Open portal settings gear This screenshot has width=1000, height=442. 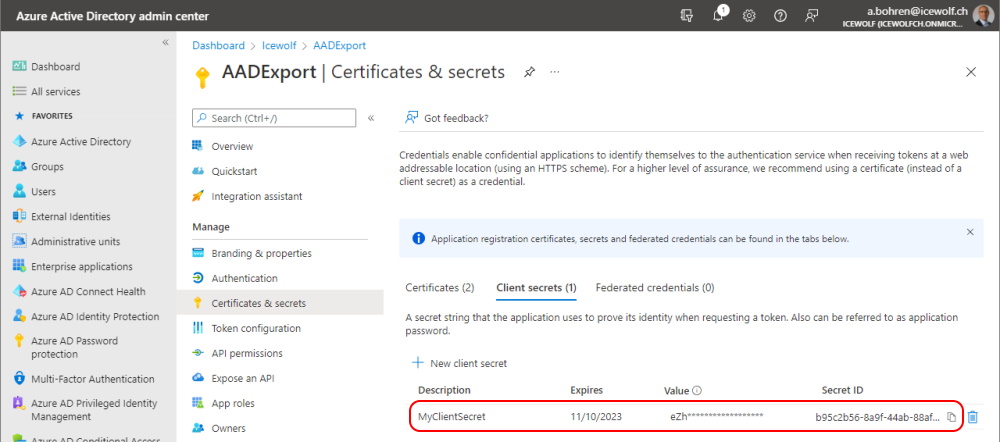(749, 16)
